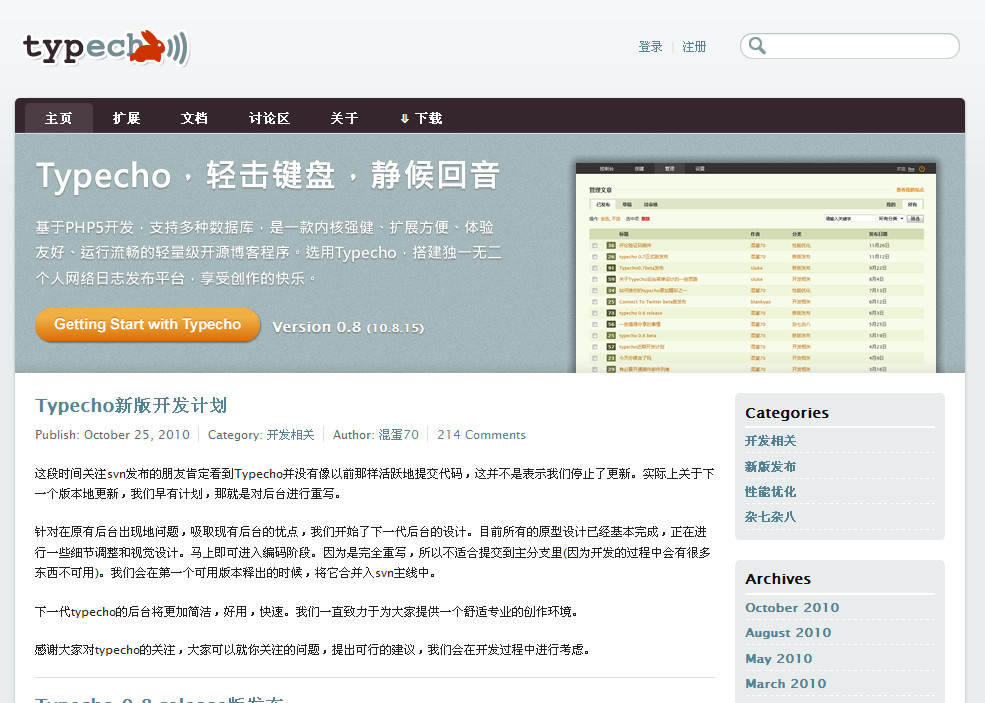Select 开发相关 in Categories sidebar
This screenshot has height=703, width=985.
(x=770, y=441)
